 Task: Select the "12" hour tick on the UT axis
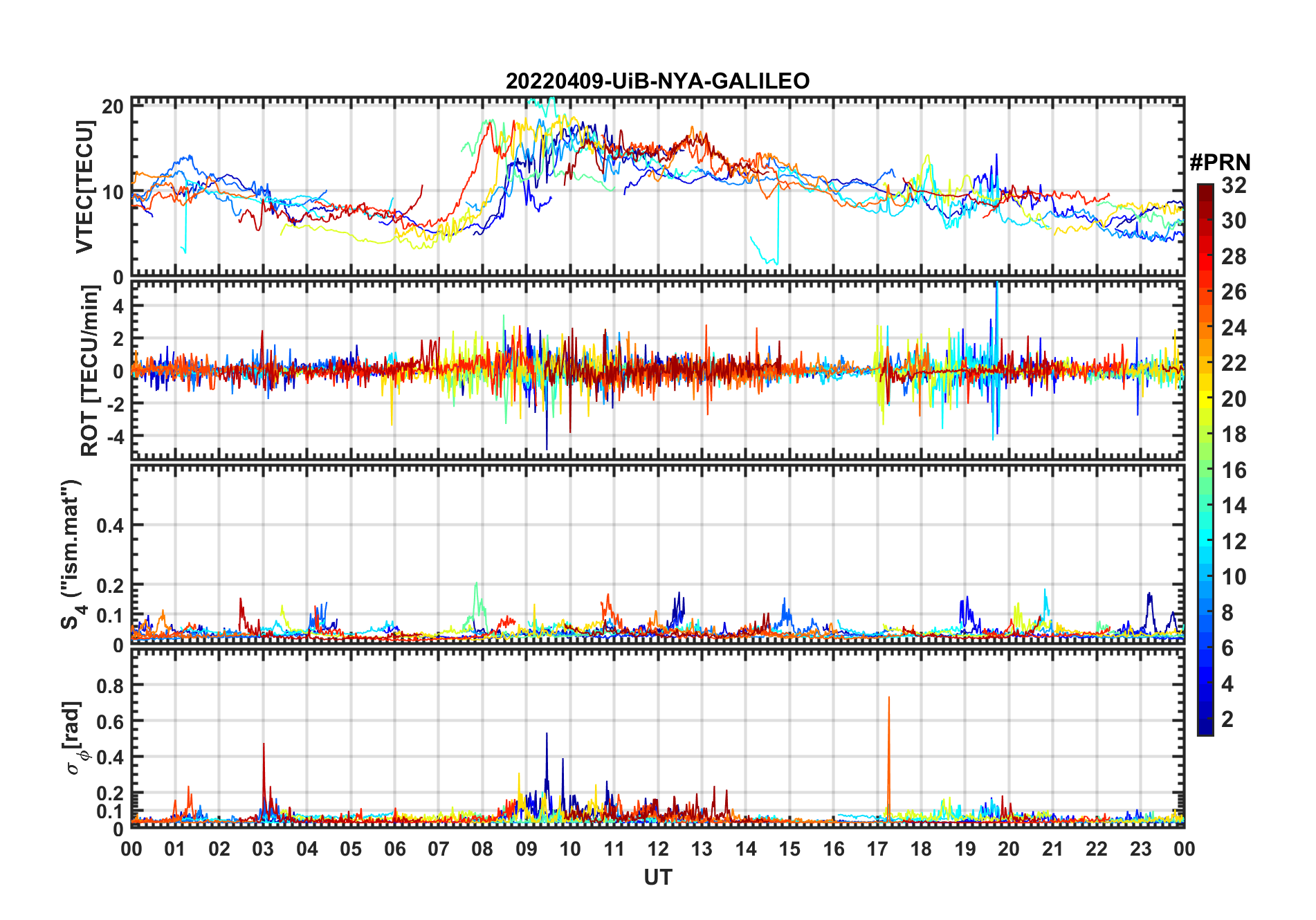tap(658, 849)
